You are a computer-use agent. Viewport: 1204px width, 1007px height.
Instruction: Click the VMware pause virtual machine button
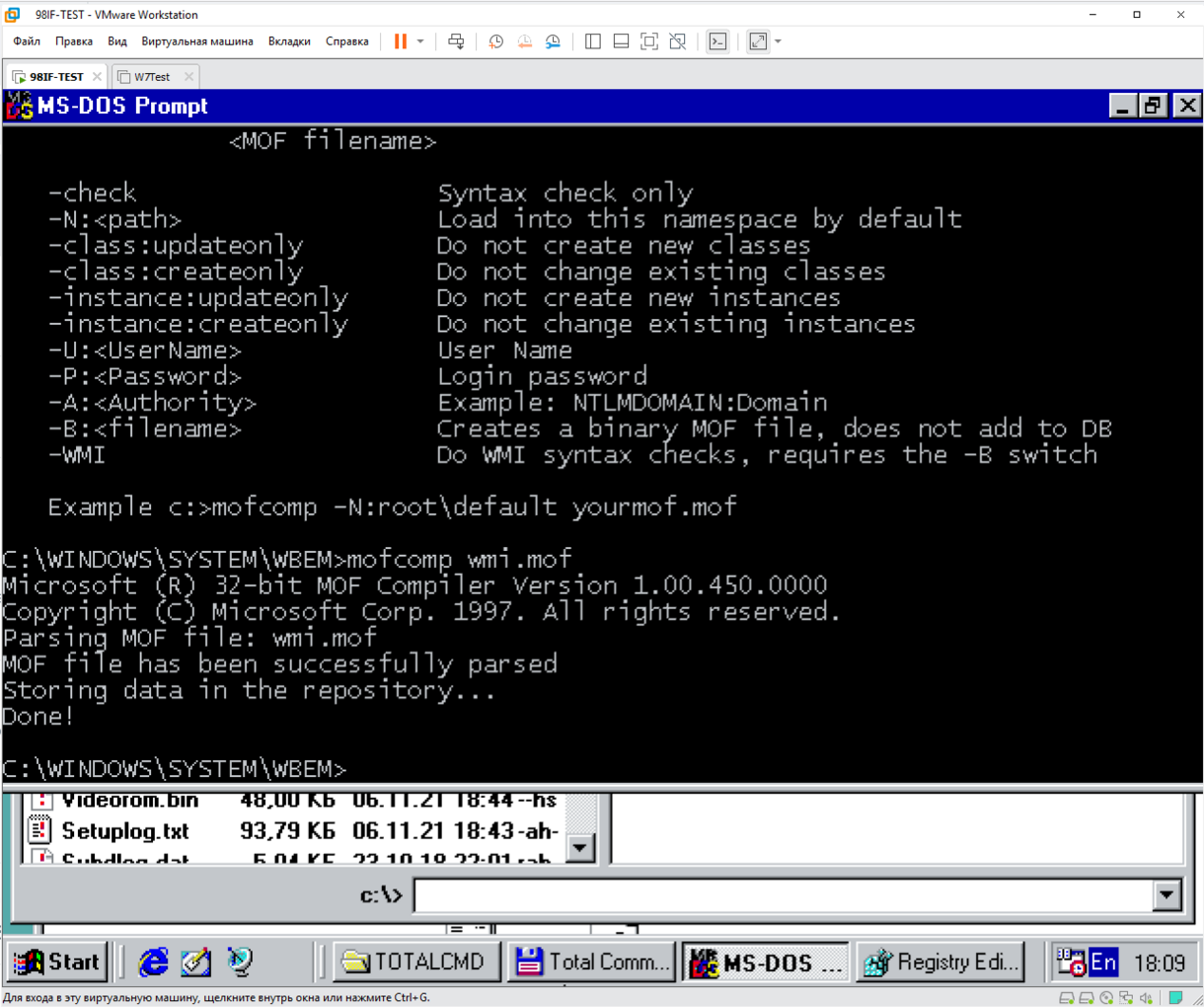pos(400,41)
